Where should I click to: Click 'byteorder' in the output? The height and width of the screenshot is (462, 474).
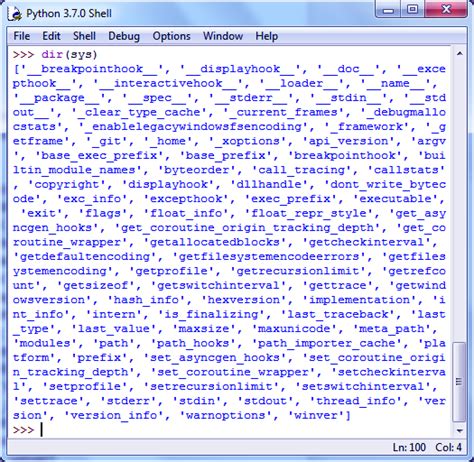pyautogui.click(x=197, y=170)
